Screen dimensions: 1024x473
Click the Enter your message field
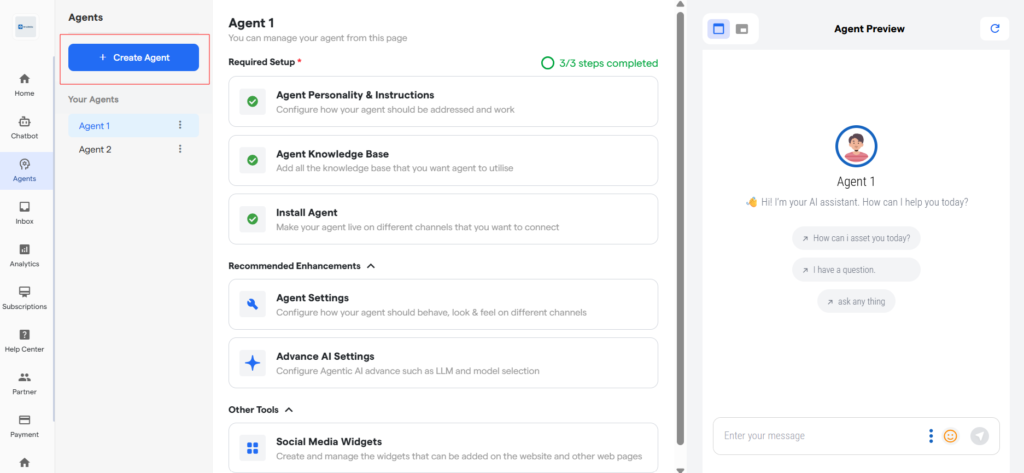[x=815, y=436]
